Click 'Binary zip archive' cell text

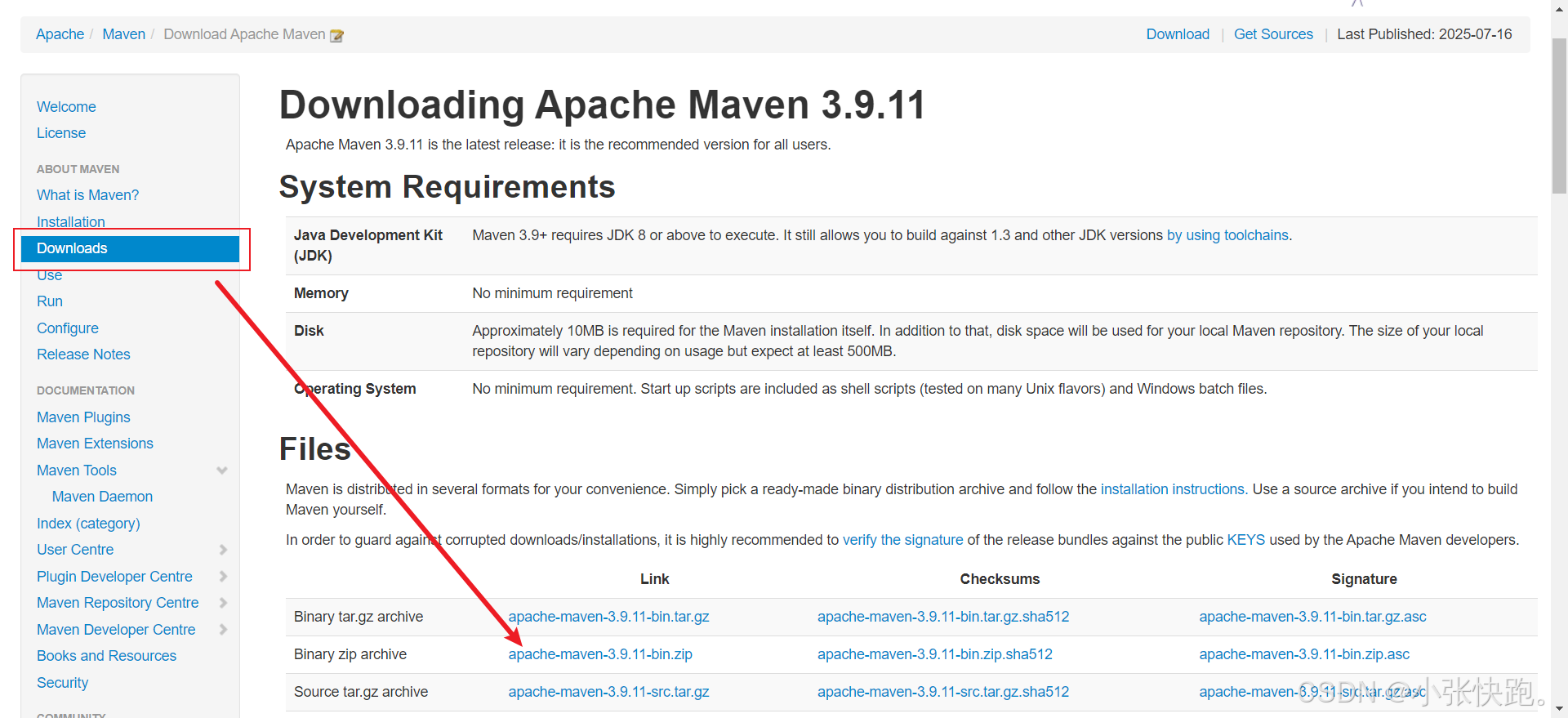(x=350, y=654)
